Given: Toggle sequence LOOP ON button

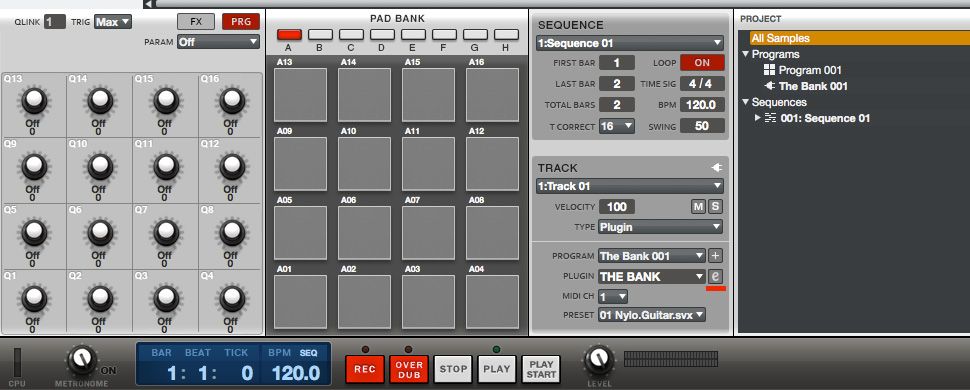Looking at the screenshot, I should [x=702, y=63].
